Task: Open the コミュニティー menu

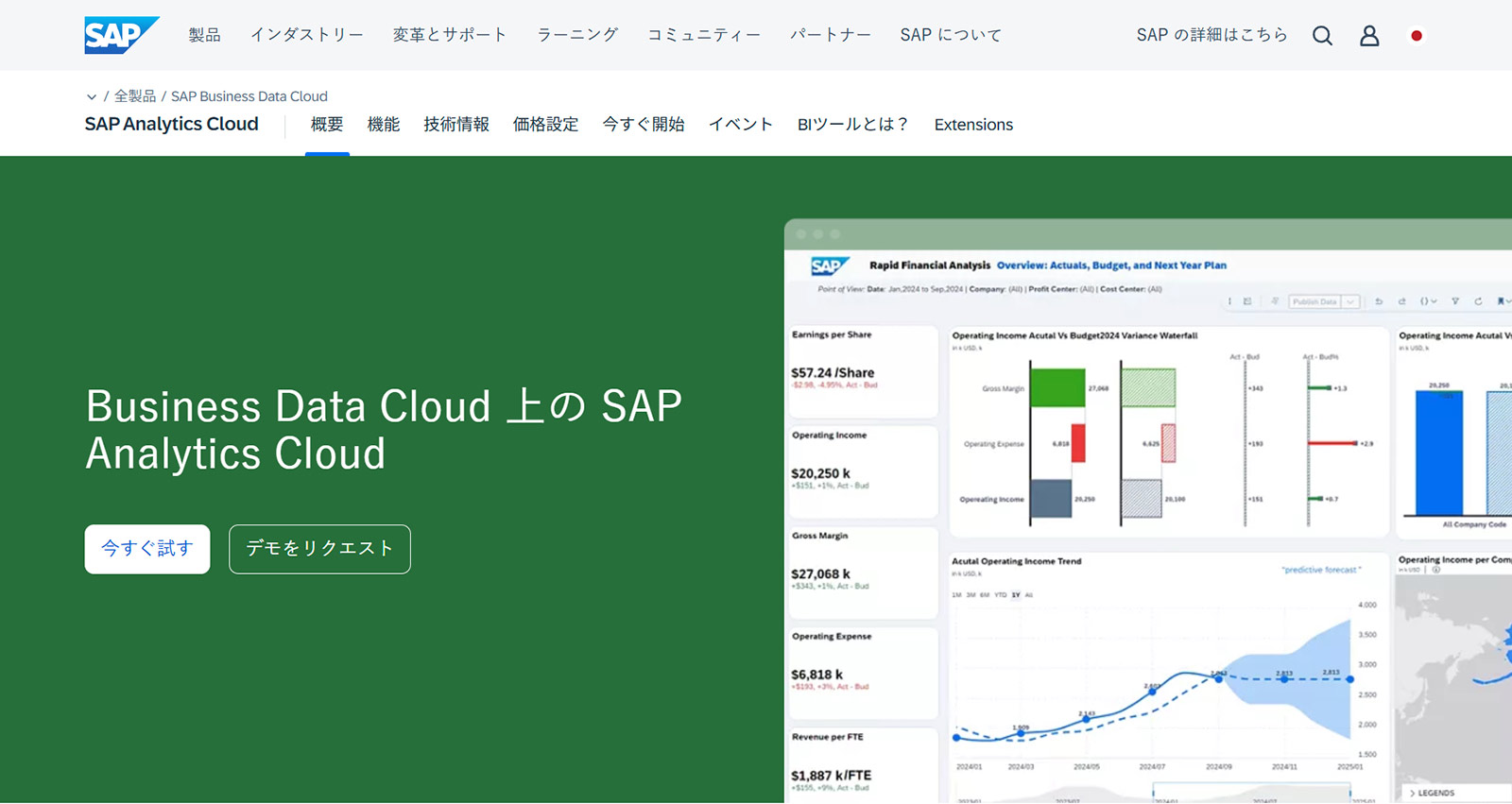Action: click(x=704, y=35)
